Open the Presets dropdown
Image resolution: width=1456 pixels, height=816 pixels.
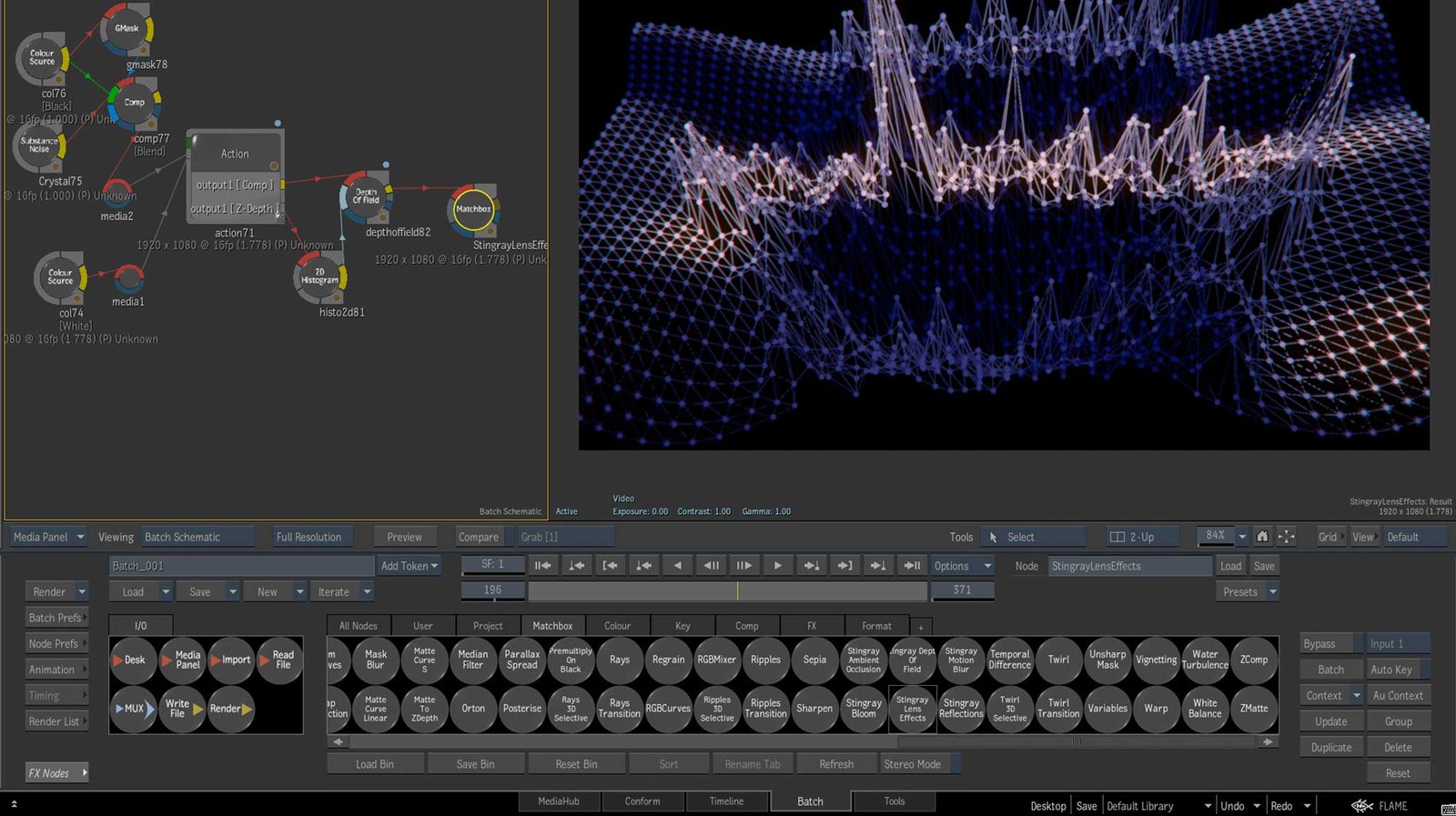pyautogui.click(x=1248, y=592)
